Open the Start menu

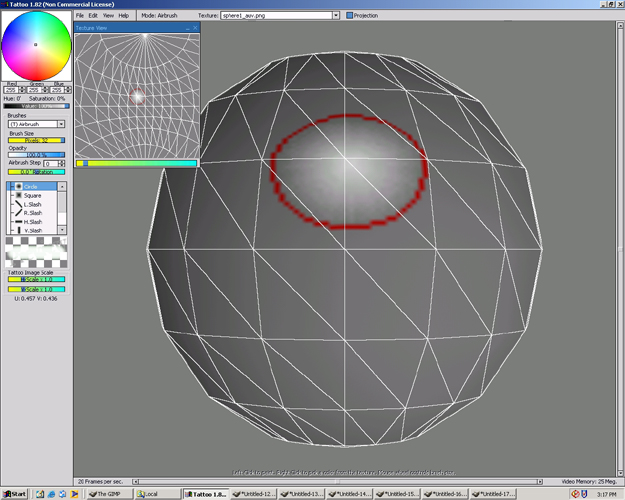(14, 494)
